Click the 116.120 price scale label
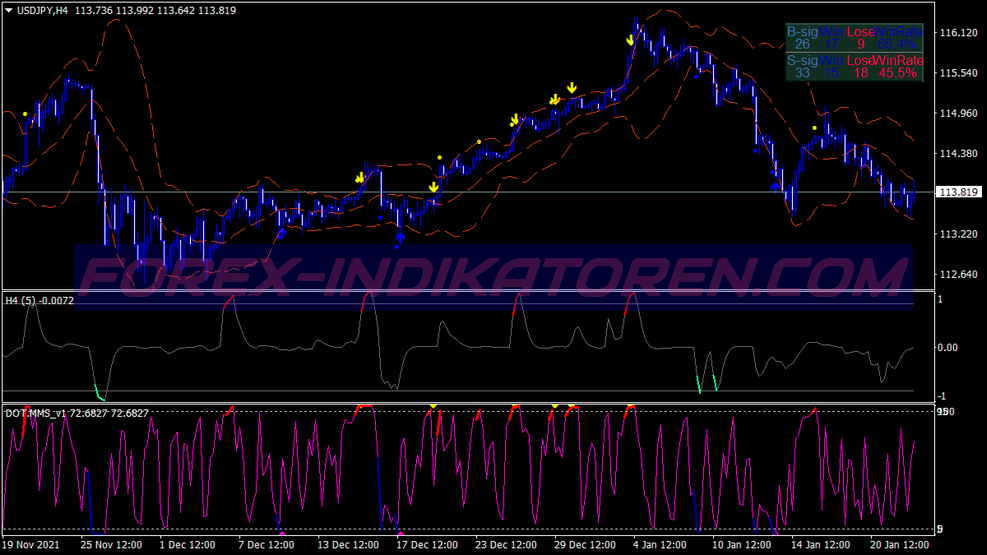 (x=958, y=33)
